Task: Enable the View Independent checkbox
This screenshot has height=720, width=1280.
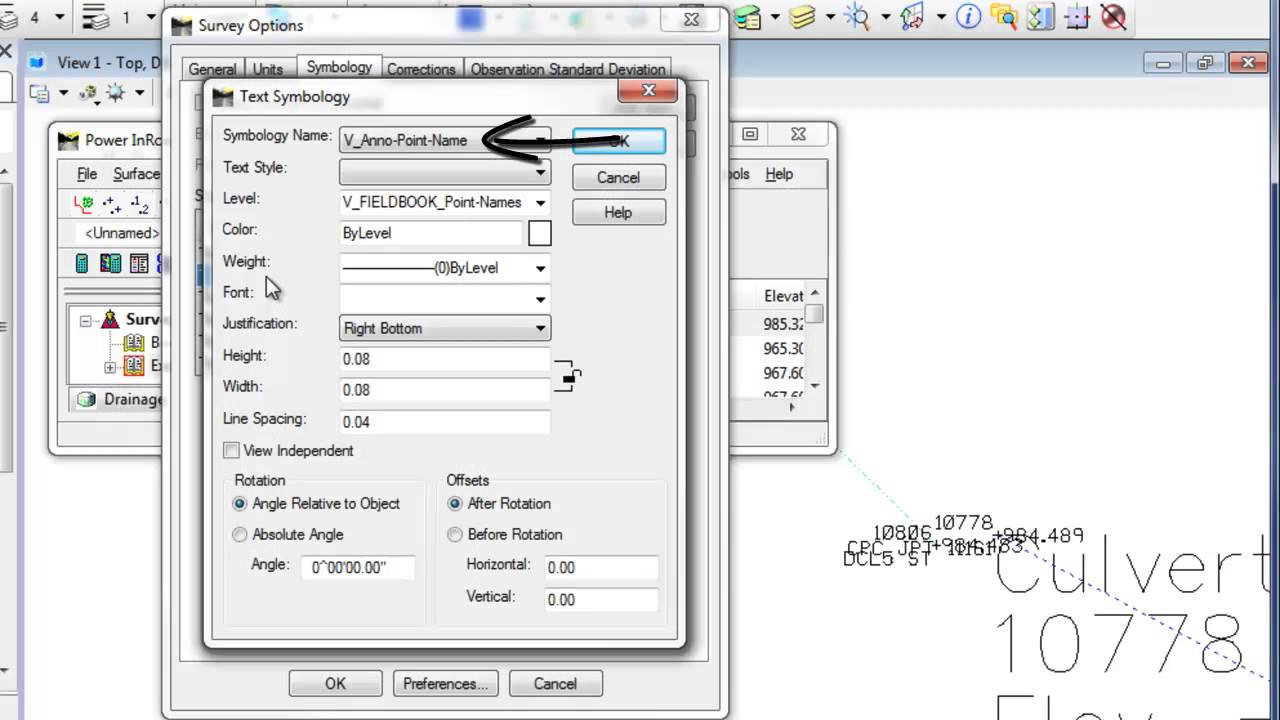Action: coord(231,450)
